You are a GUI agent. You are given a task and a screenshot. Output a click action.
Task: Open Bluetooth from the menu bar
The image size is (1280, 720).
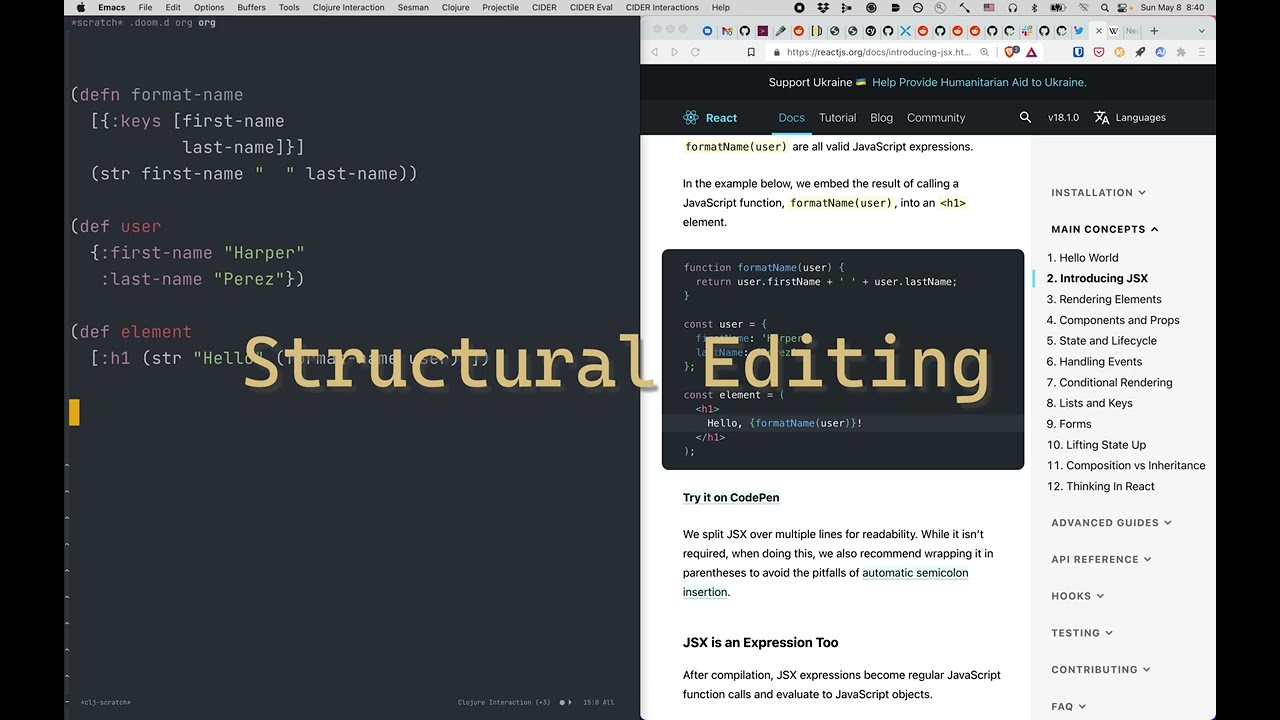(x=1034, y=7)
